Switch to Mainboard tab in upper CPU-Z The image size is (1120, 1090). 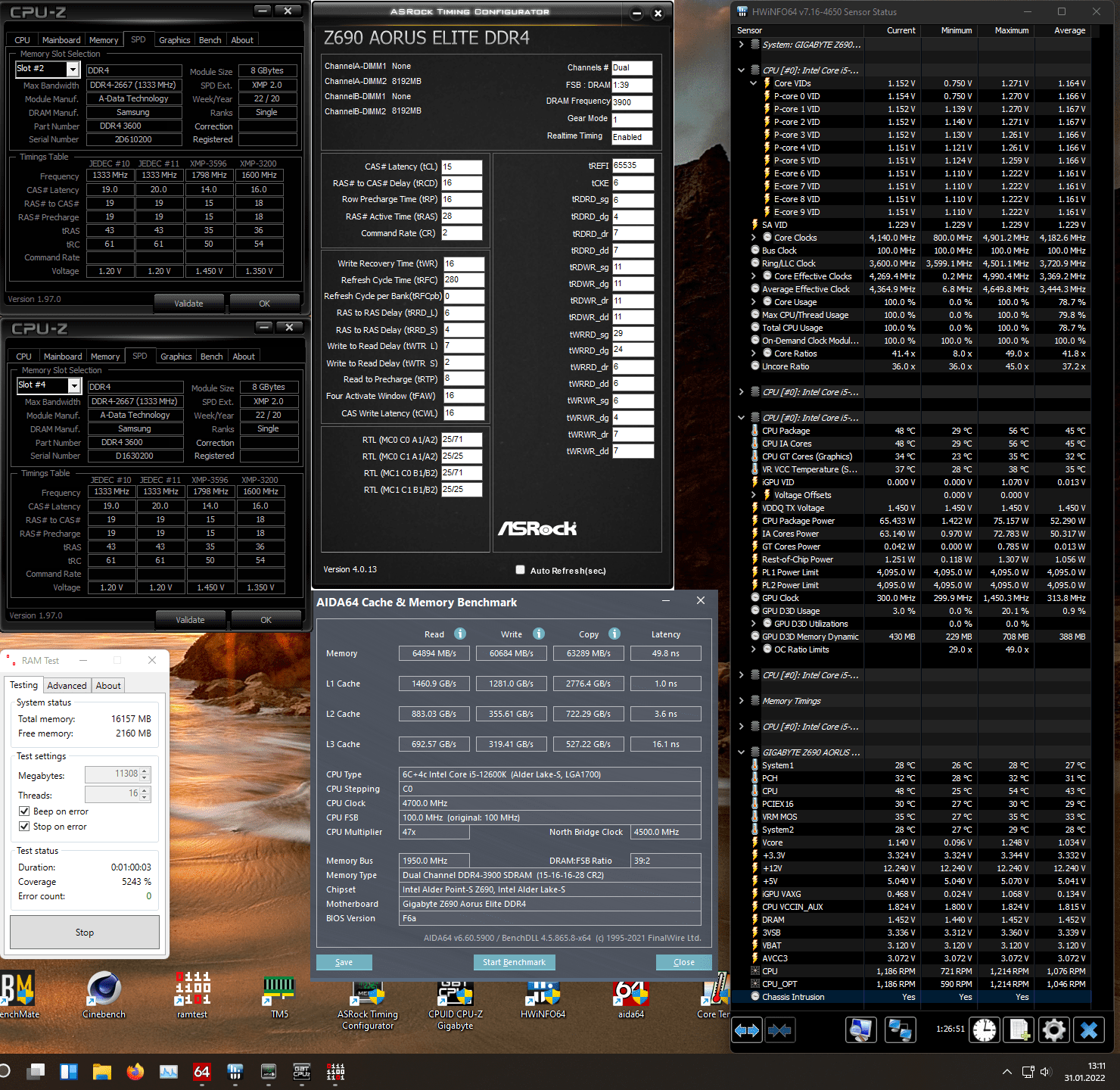tap(61, 40)
